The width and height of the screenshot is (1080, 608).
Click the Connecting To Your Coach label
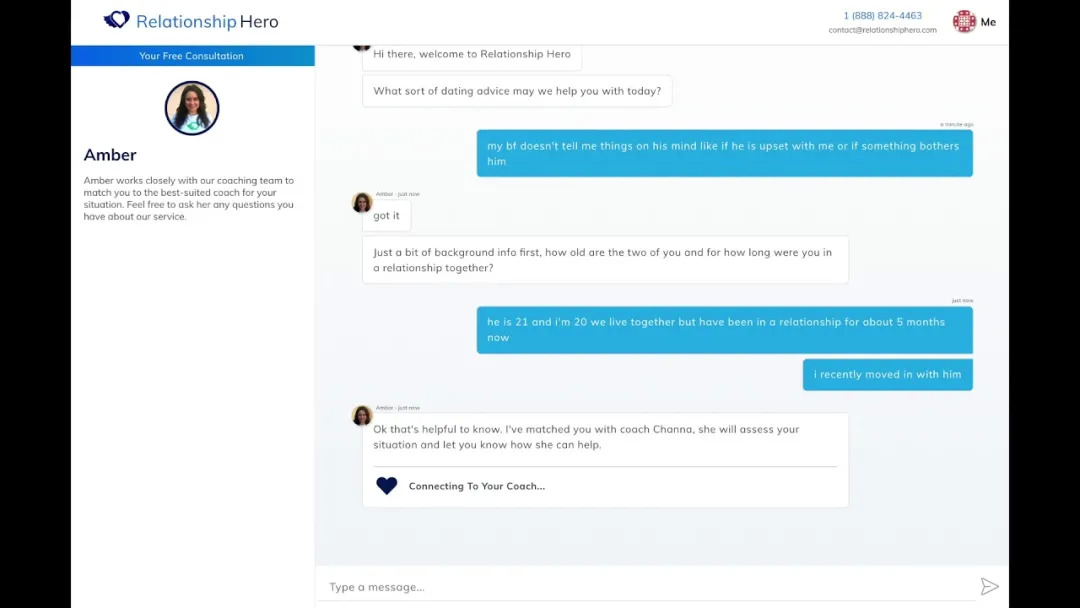tap(476, 486)
